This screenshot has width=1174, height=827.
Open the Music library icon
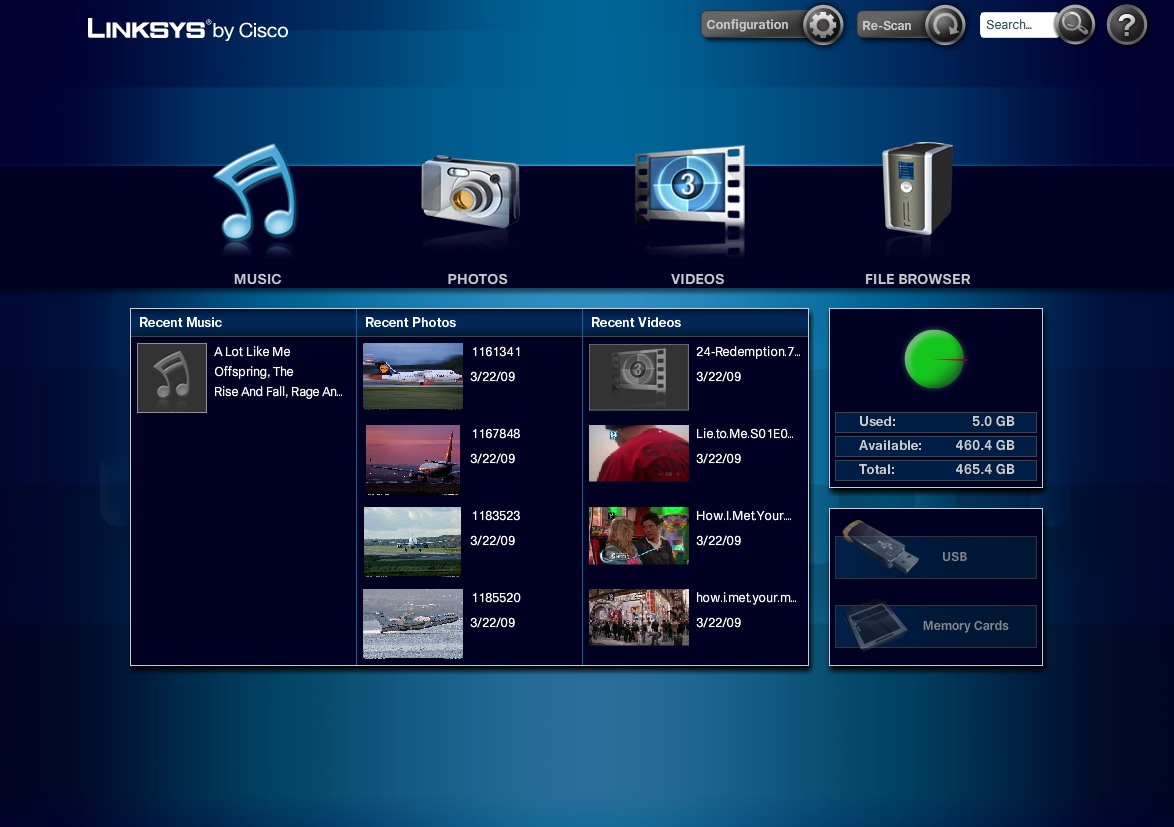tap(256, 197)
